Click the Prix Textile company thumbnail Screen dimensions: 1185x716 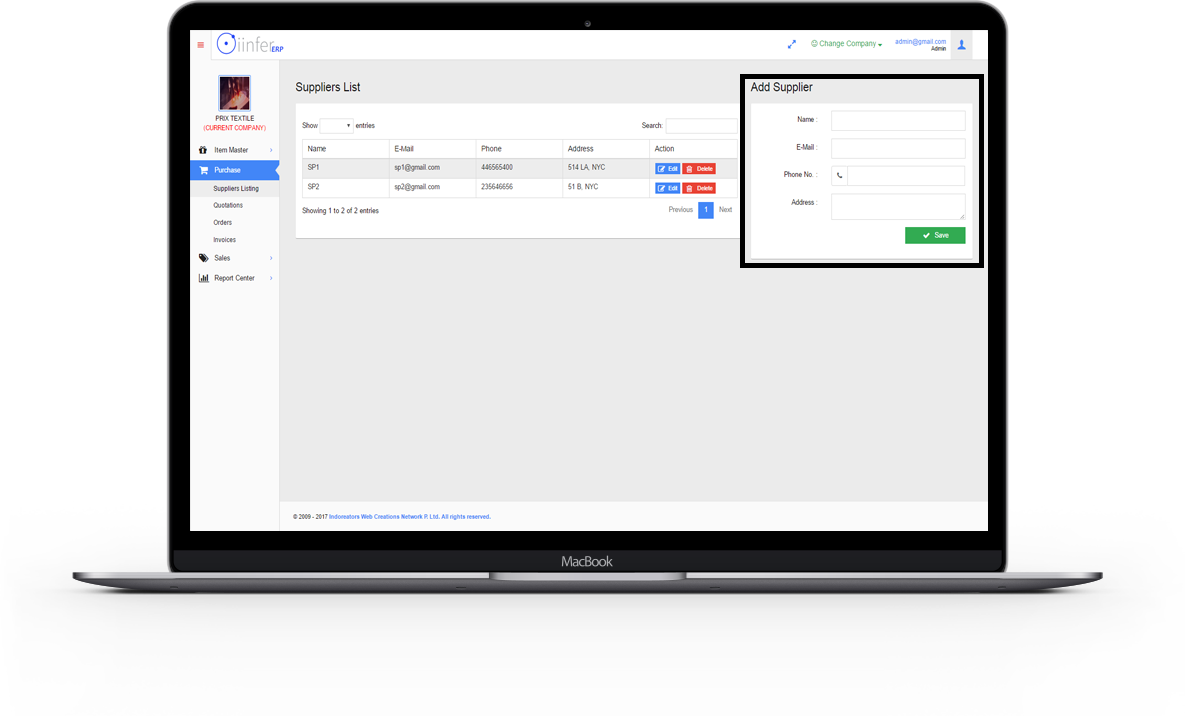coord(234,93)
